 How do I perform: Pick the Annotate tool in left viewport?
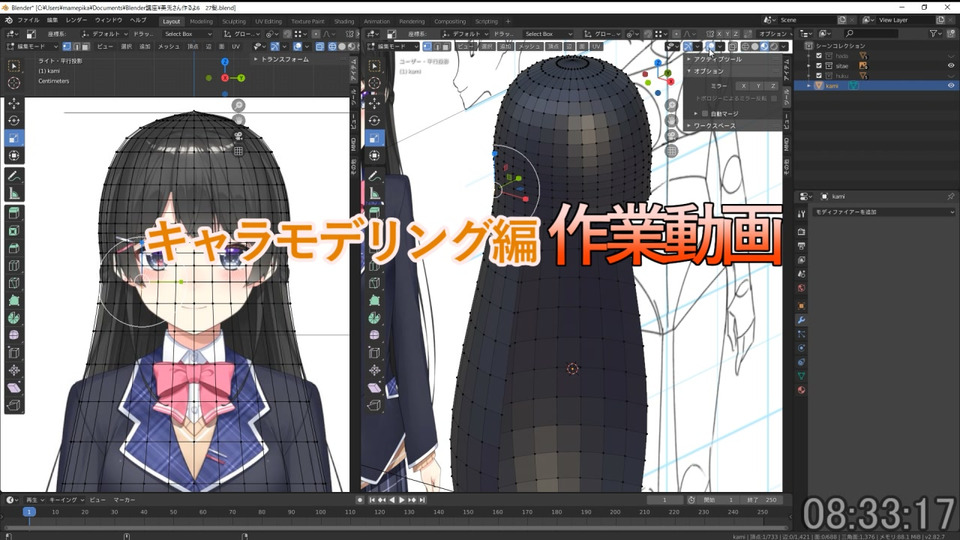pos(13,176)
